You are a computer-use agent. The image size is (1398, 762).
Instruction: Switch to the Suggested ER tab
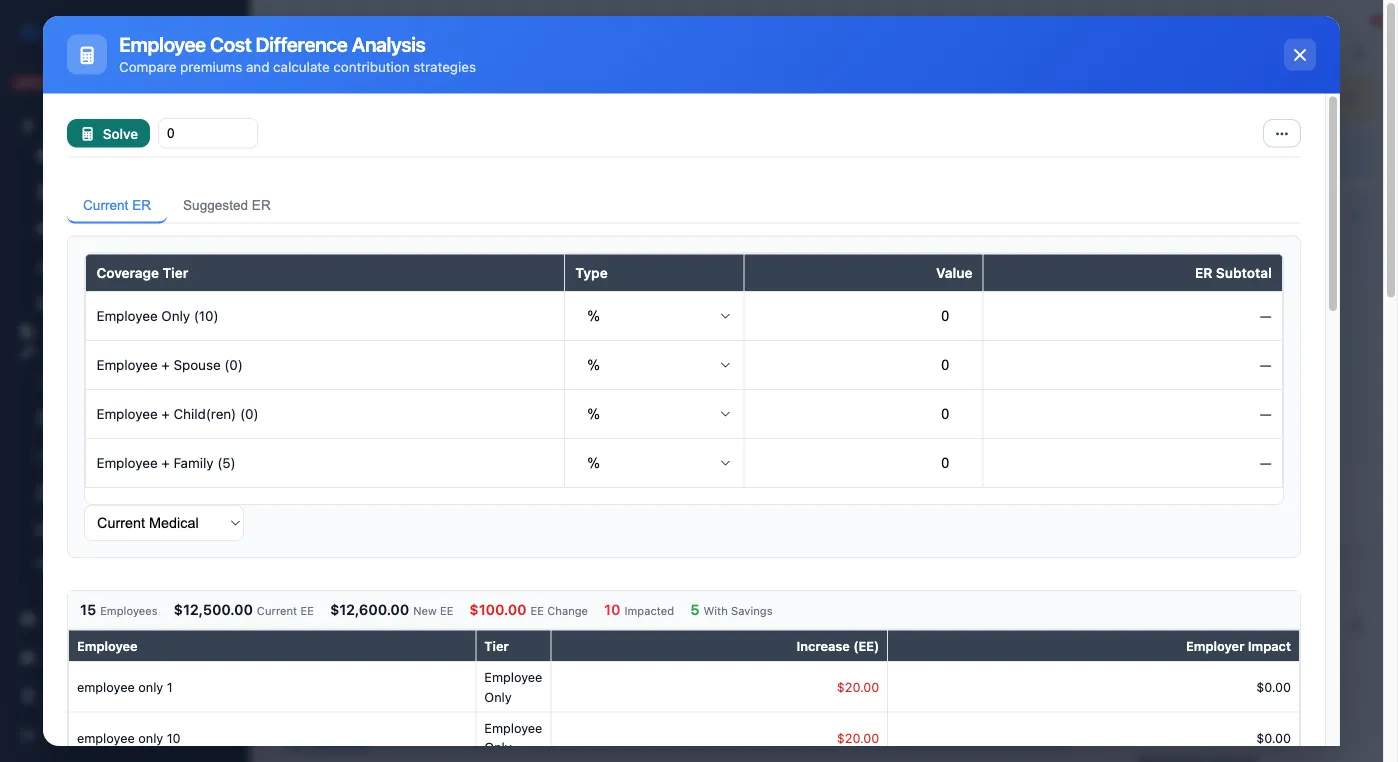pos(226,205)
